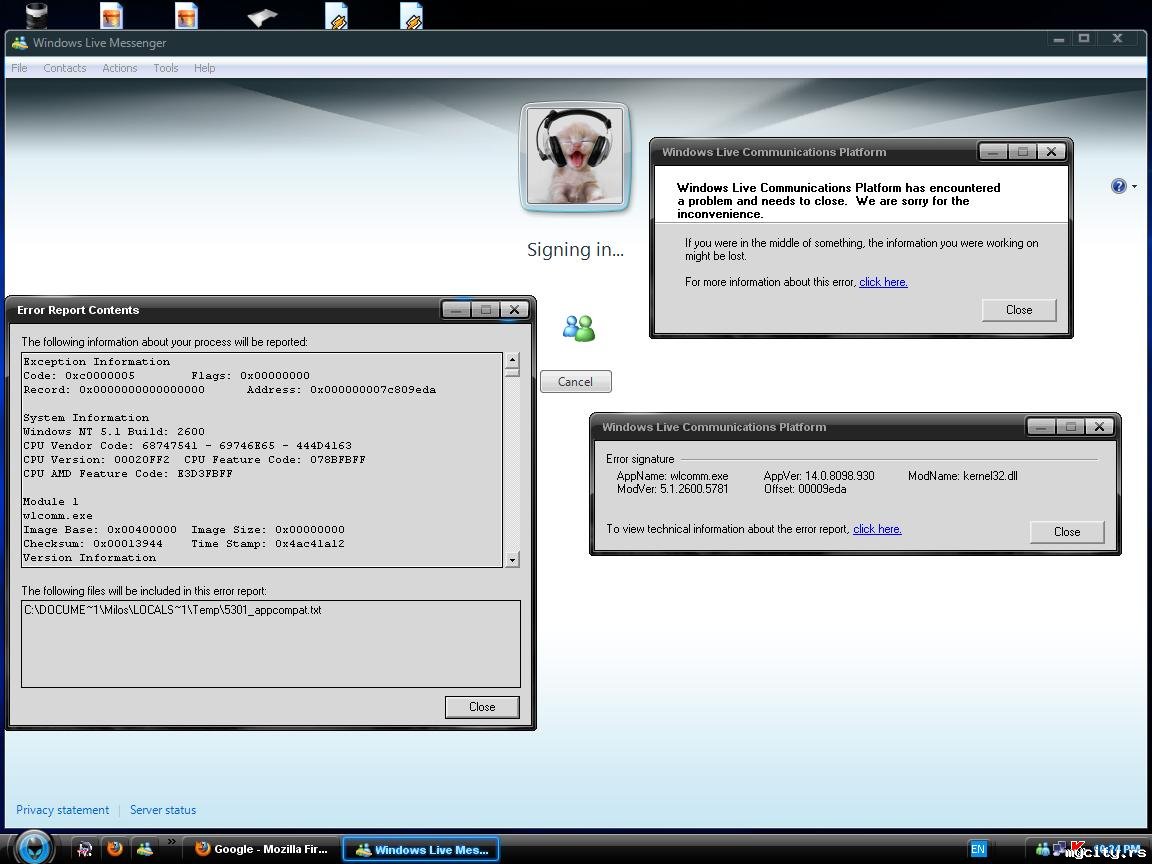Close the Error Report Contents window via X
1152x864 pixels.
(514, 310)
